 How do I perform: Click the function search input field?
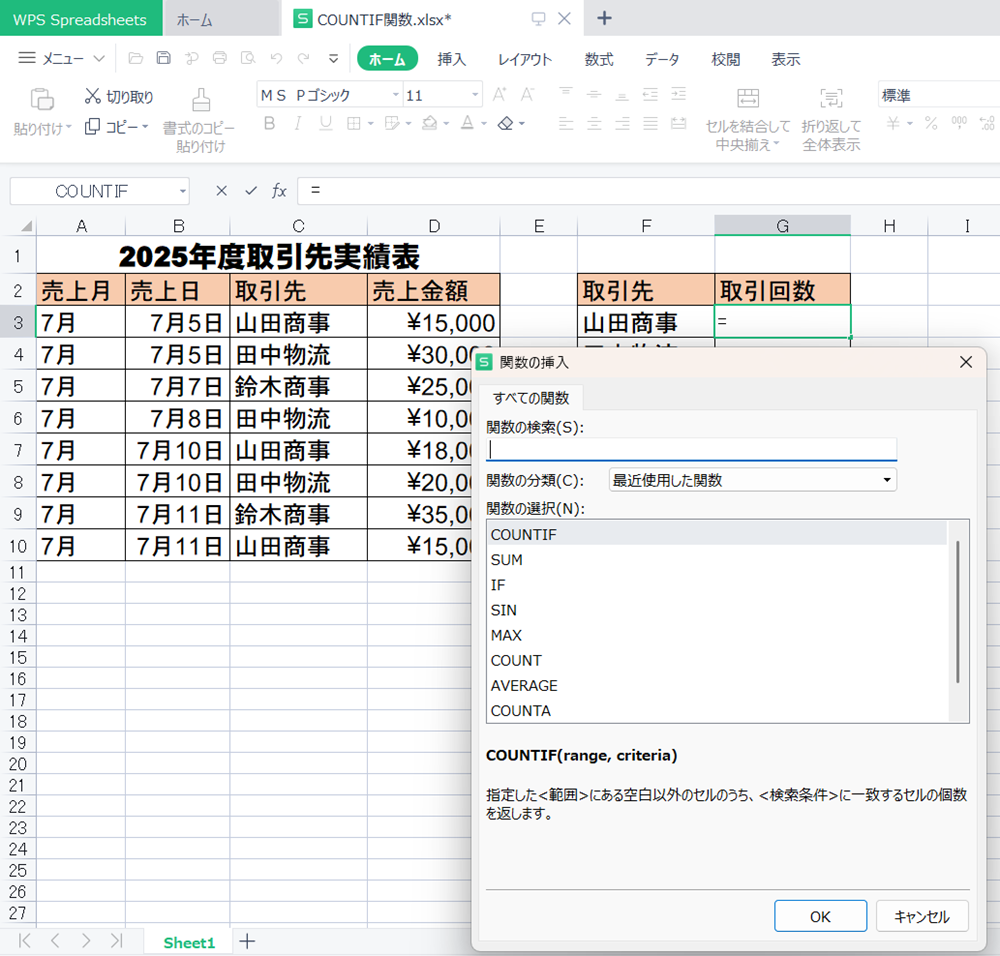(691, 449)
